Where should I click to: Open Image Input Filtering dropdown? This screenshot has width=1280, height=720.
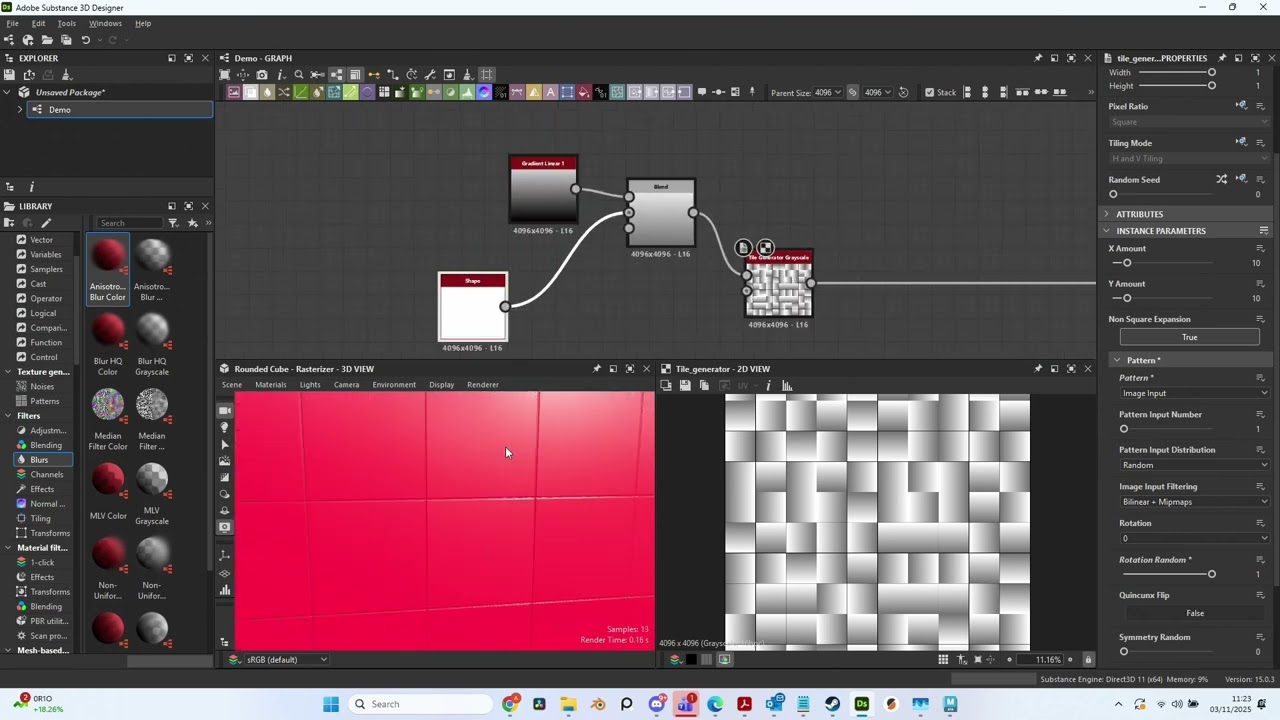pos(1195,502)
